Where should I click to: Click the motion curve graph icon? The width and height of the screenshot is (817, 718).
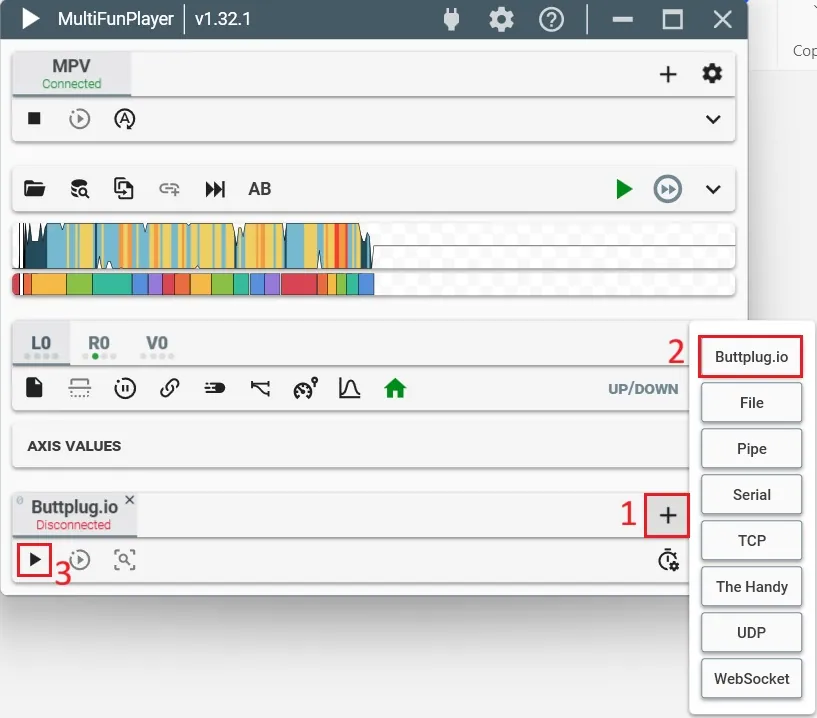pyautogui.click(x=349, y=388)
